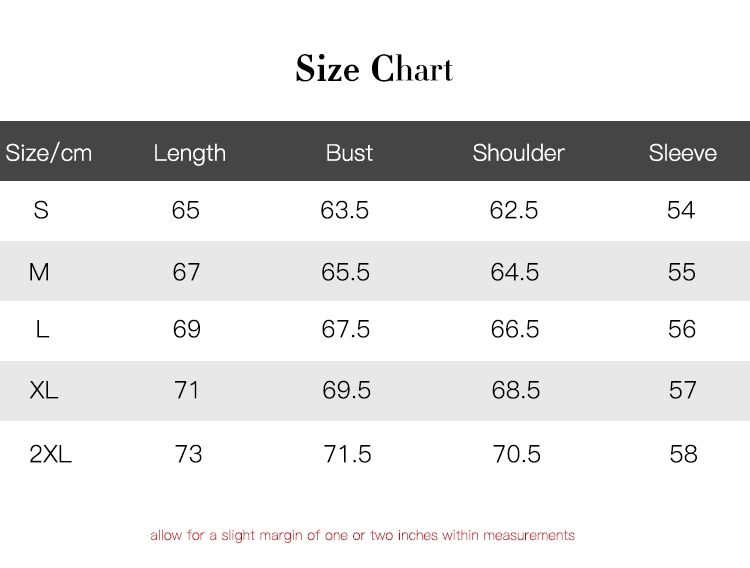Click the 71.5 bust value for 2XL

pyautogui.click(x=347, y=454)
